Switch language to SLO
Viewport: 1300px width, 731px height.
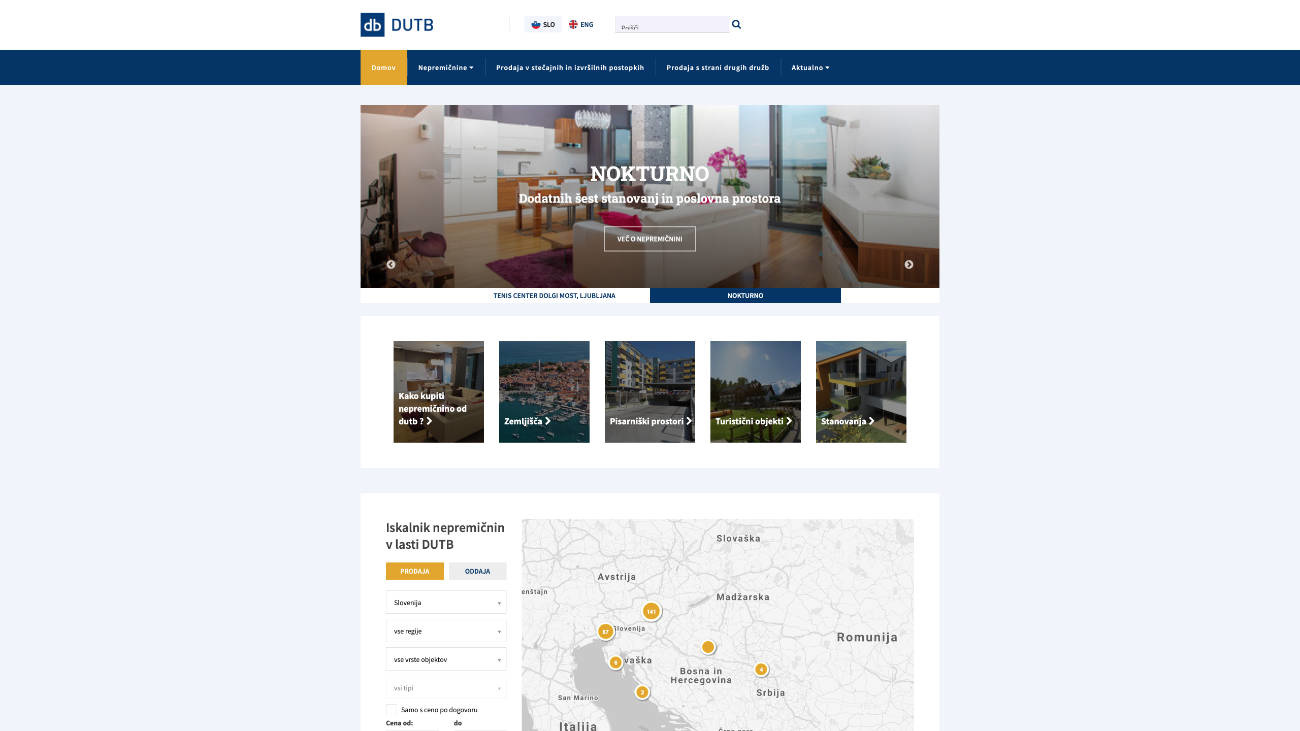coord(543,24)
